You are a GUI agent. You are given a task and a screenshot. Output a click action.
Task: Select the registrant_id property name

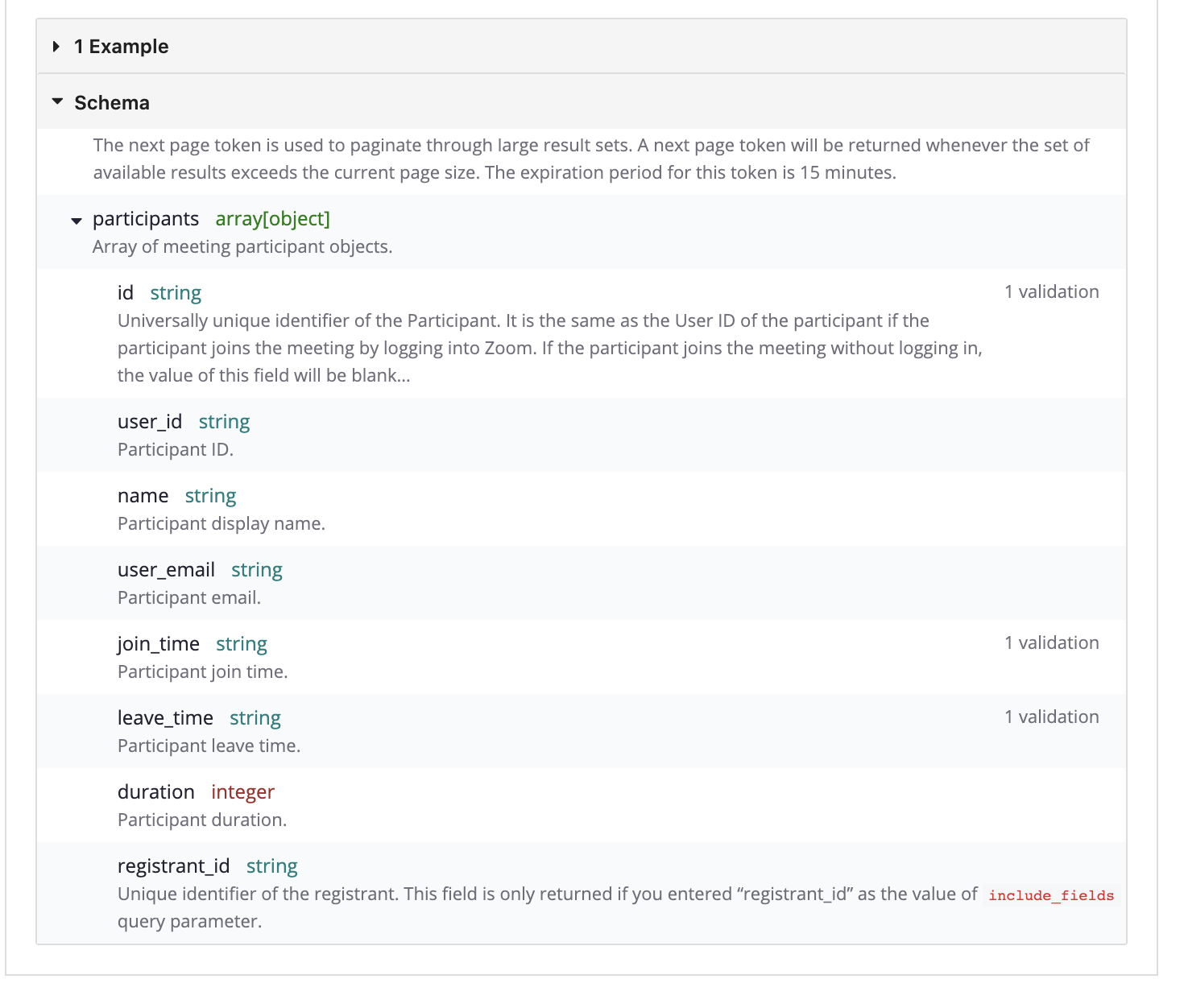click(174, 866)
